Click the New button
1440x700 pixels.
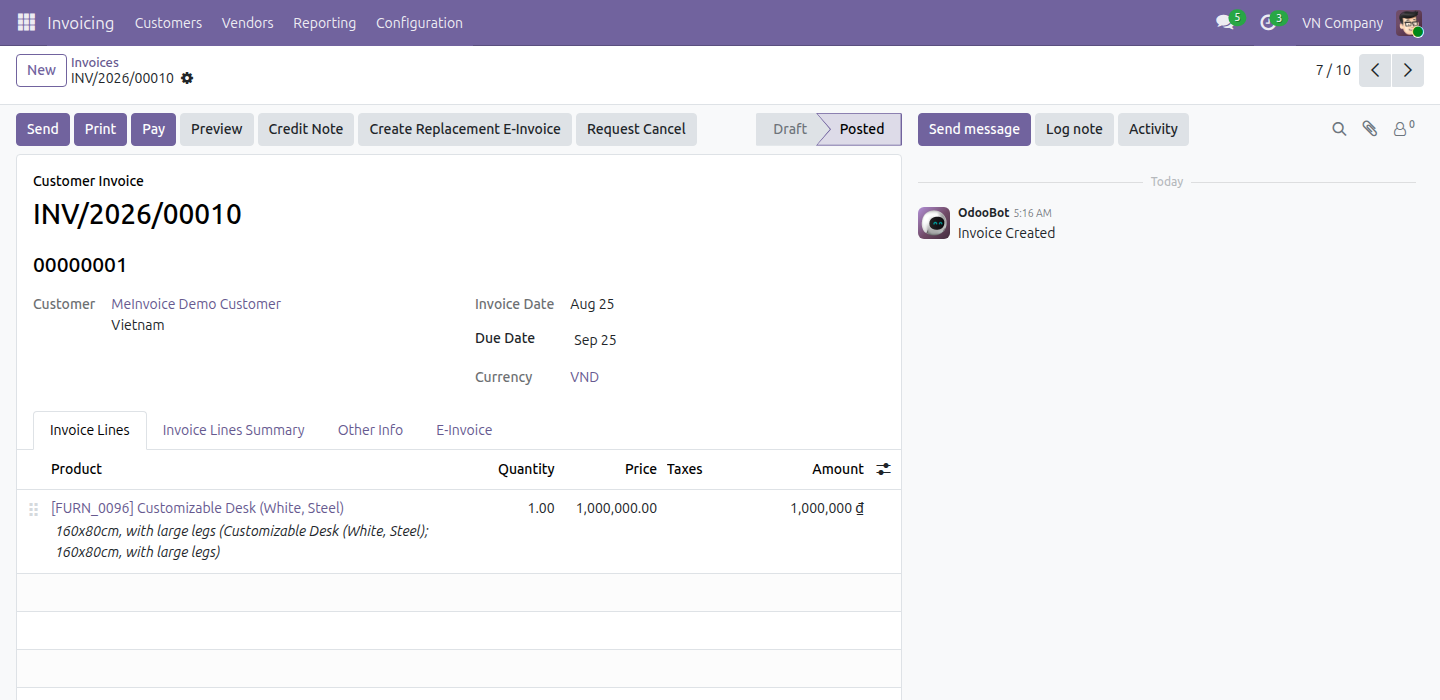coord(41,70)
